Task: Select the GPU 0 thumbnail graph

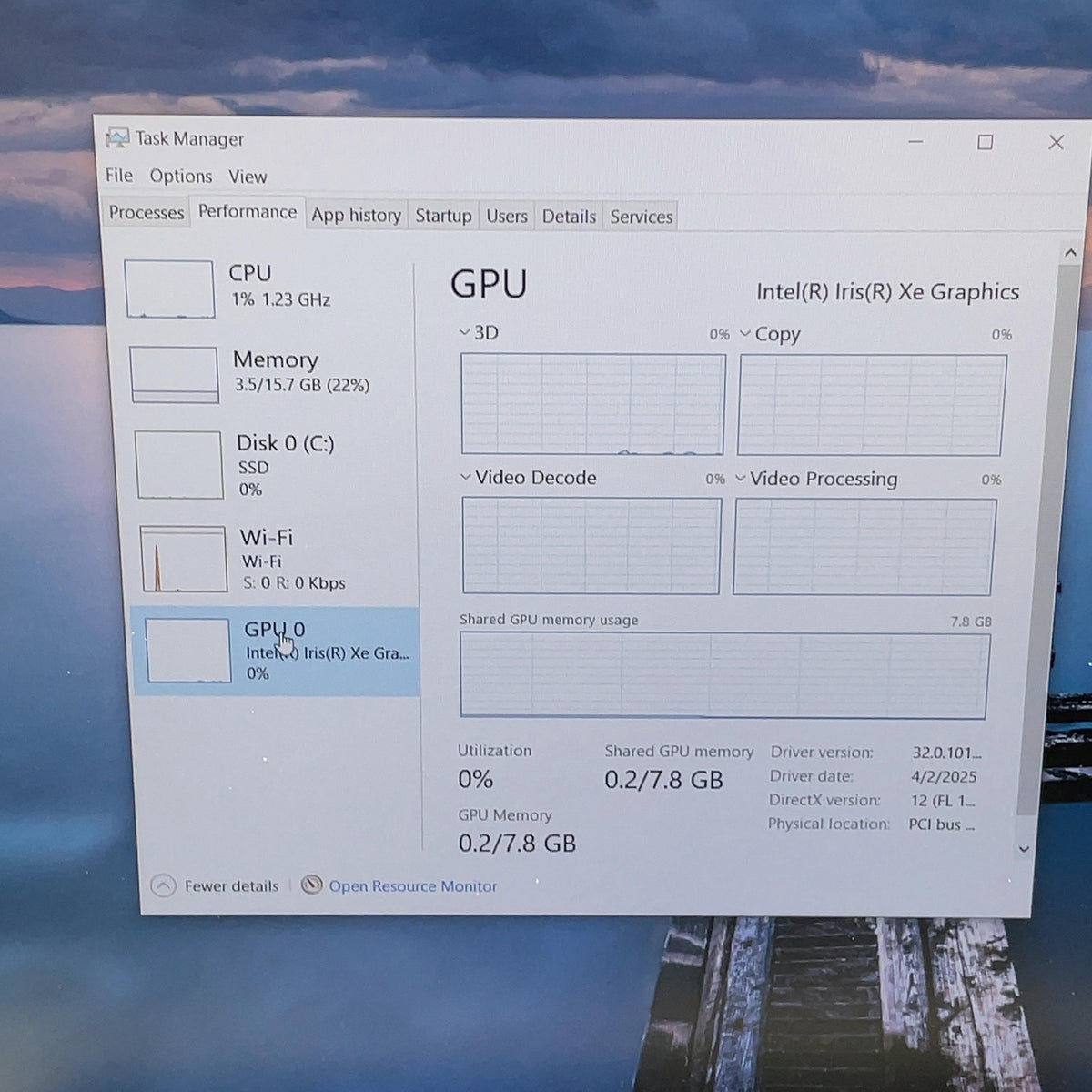Action: tap(188, 651)
